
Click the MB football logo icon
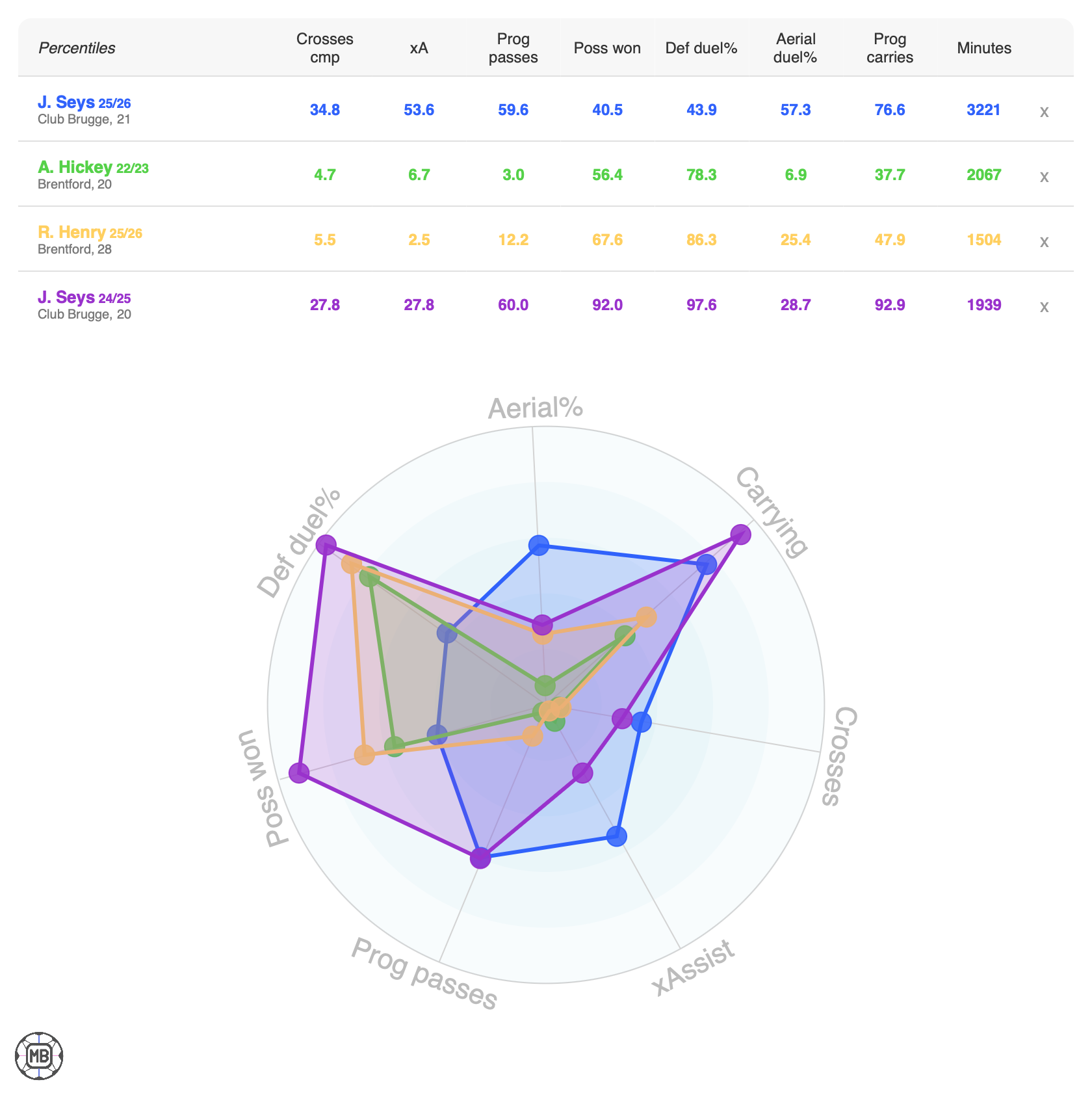click(39, 1055)
